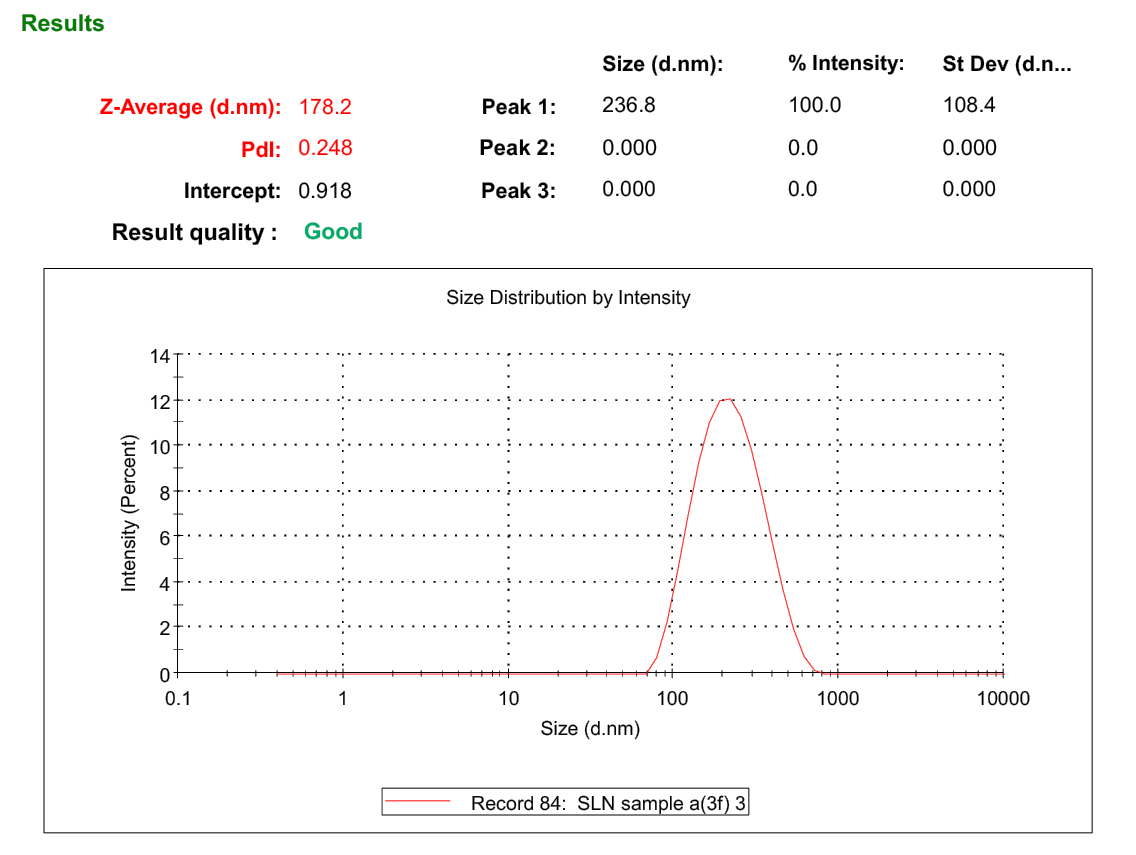Click the Peak 1 St Dev value 108.4
Image resolution: width=1136 pixels, height=855 pixels.
click(968, 105)
